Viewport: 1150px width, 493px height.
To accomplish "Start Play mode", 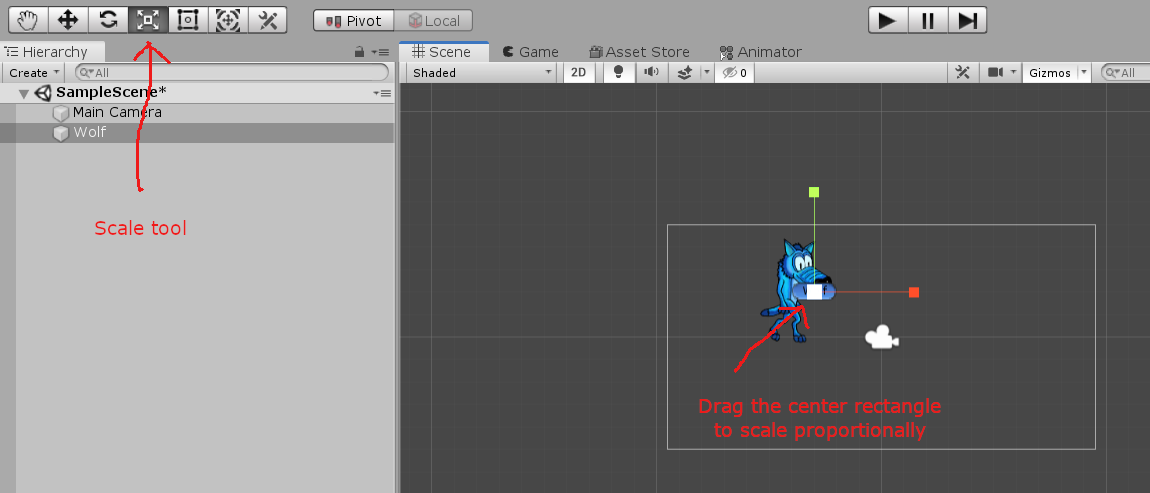I will click(x=888, y=20).
